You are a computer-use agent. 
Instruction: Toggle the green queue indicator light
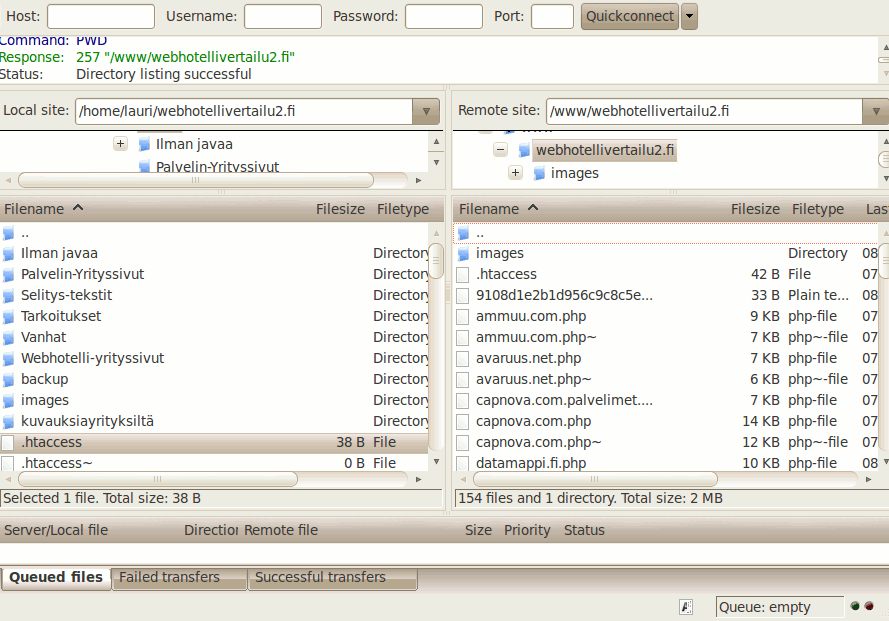[x=853, y=606]
